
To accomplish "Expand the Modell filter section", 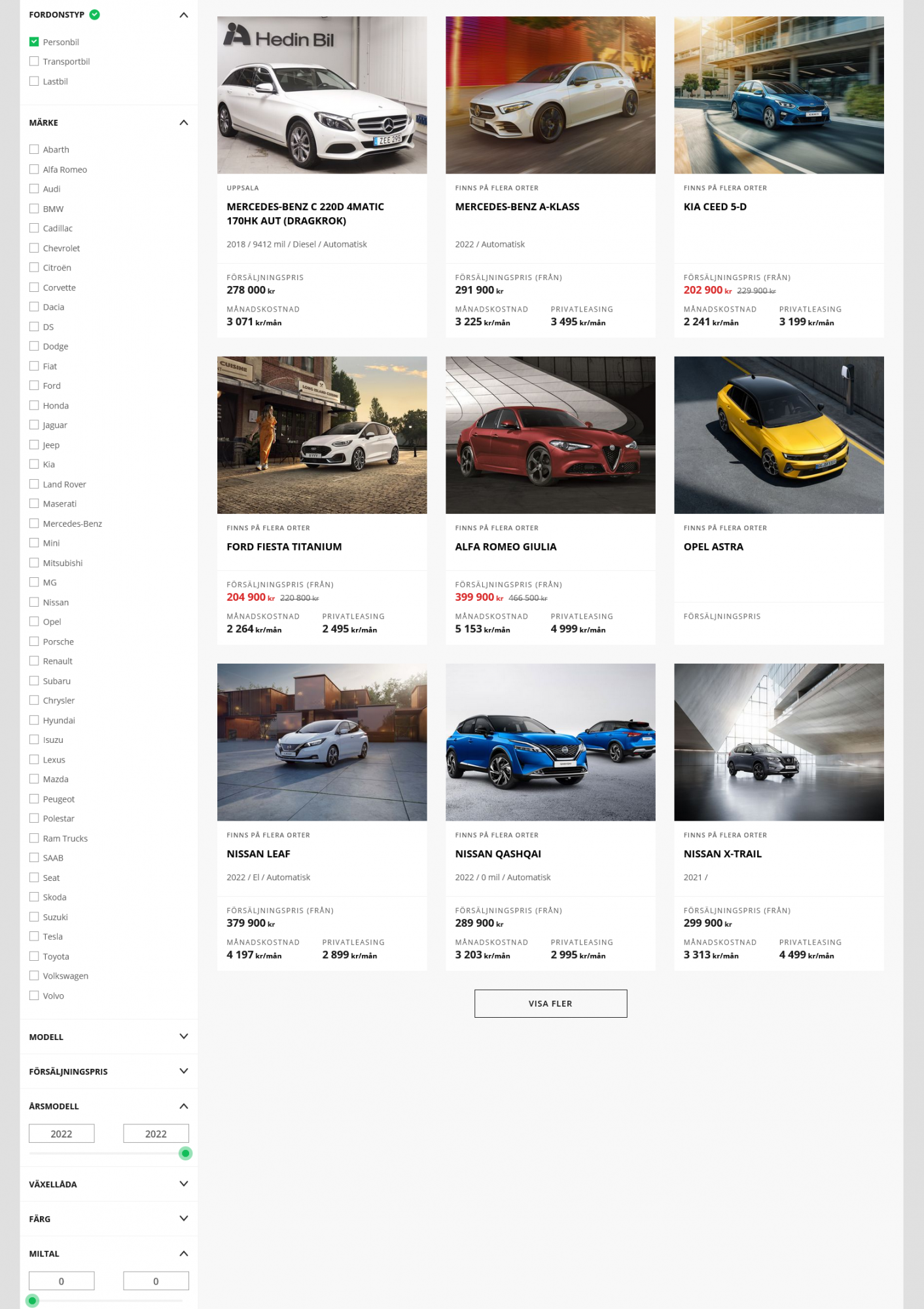I will coord(184,1037).
